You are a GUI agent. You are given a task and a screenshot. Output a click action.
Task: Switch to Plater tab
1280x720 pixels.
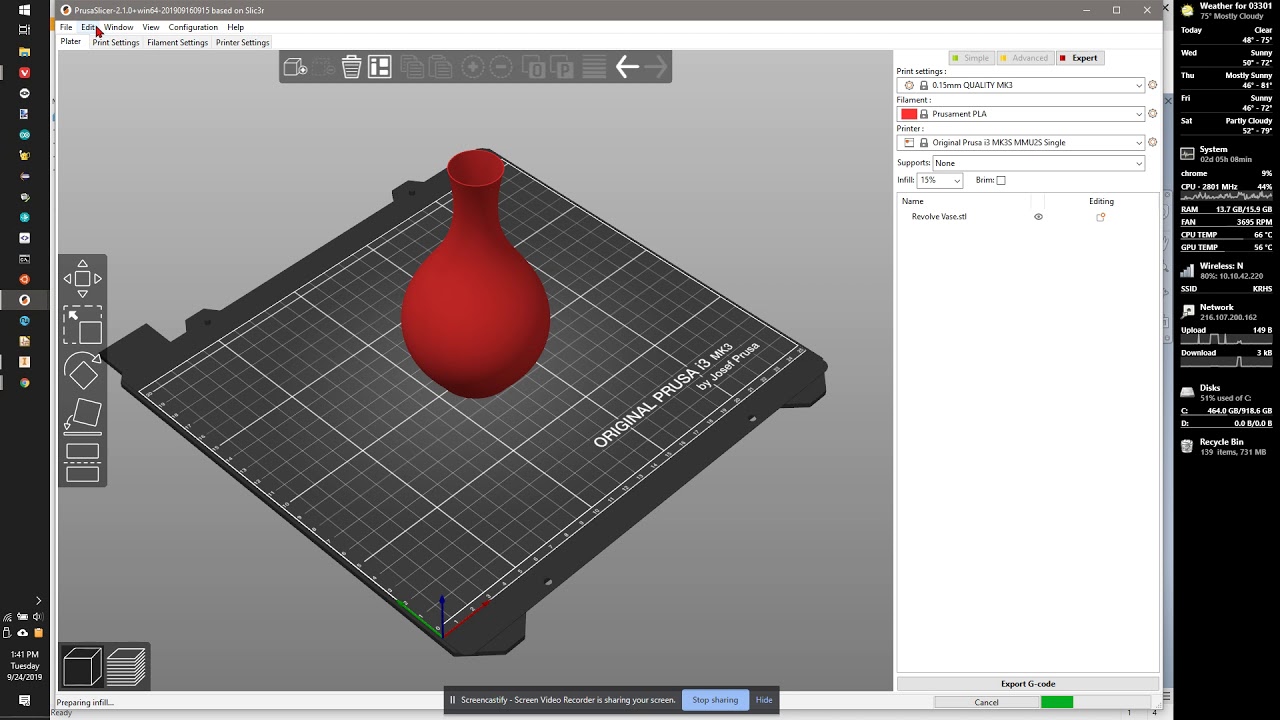(71, 42)
